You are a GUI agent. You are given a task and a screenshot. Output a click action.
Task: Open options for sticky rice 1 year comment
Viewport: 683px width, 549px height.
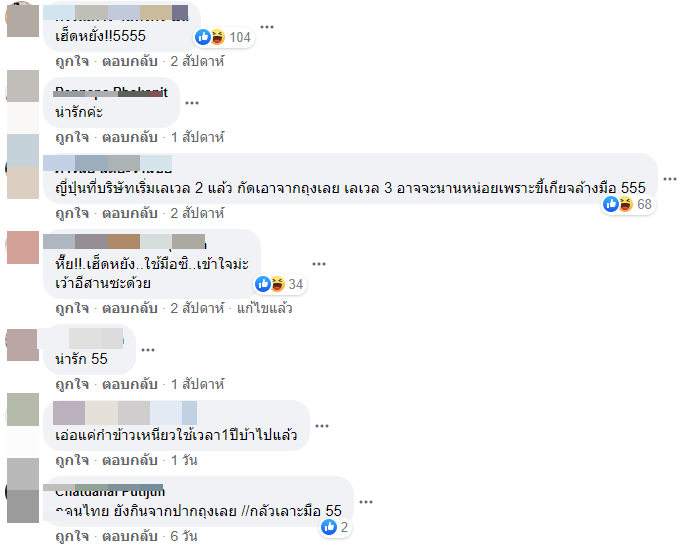tap(321, 426)
